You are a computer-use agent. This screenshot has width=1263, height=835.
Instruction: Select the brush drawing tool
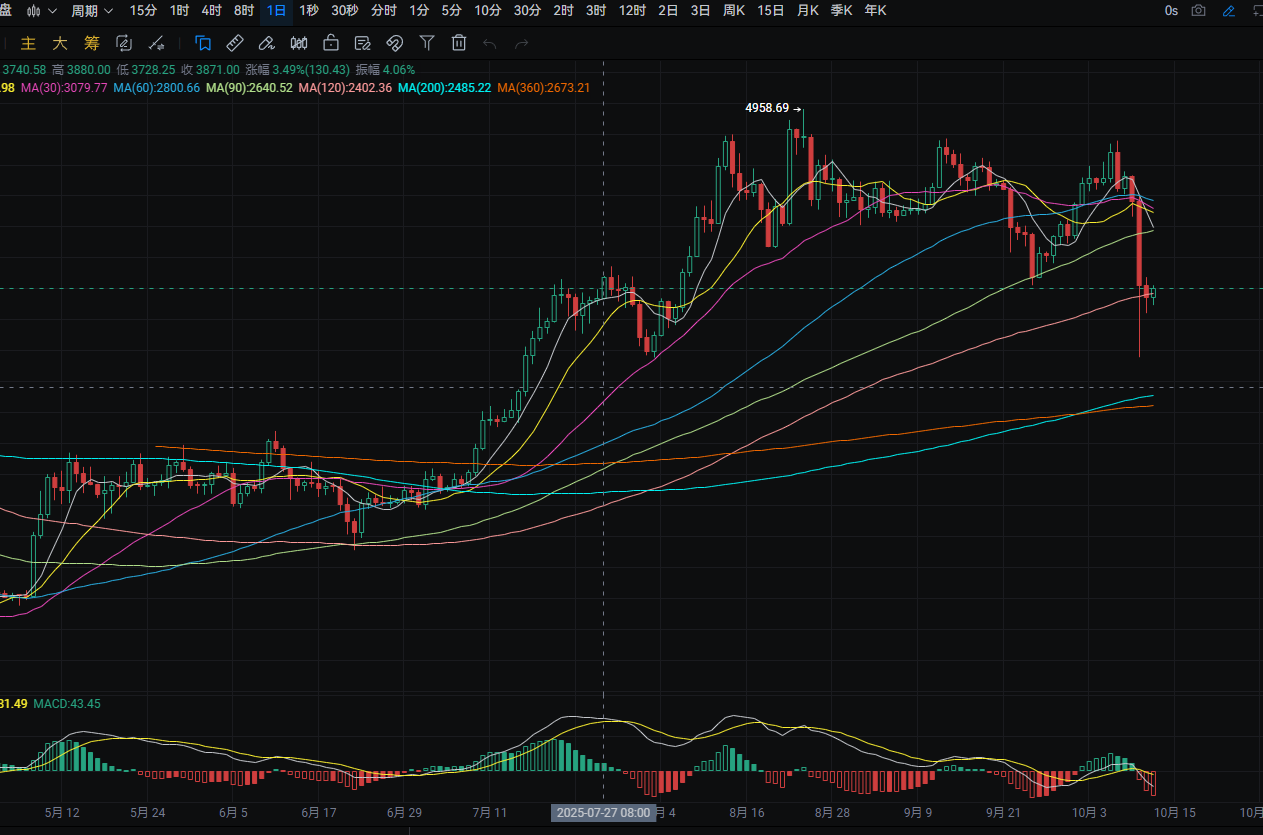pyautogui.click(x=266, y=43)
